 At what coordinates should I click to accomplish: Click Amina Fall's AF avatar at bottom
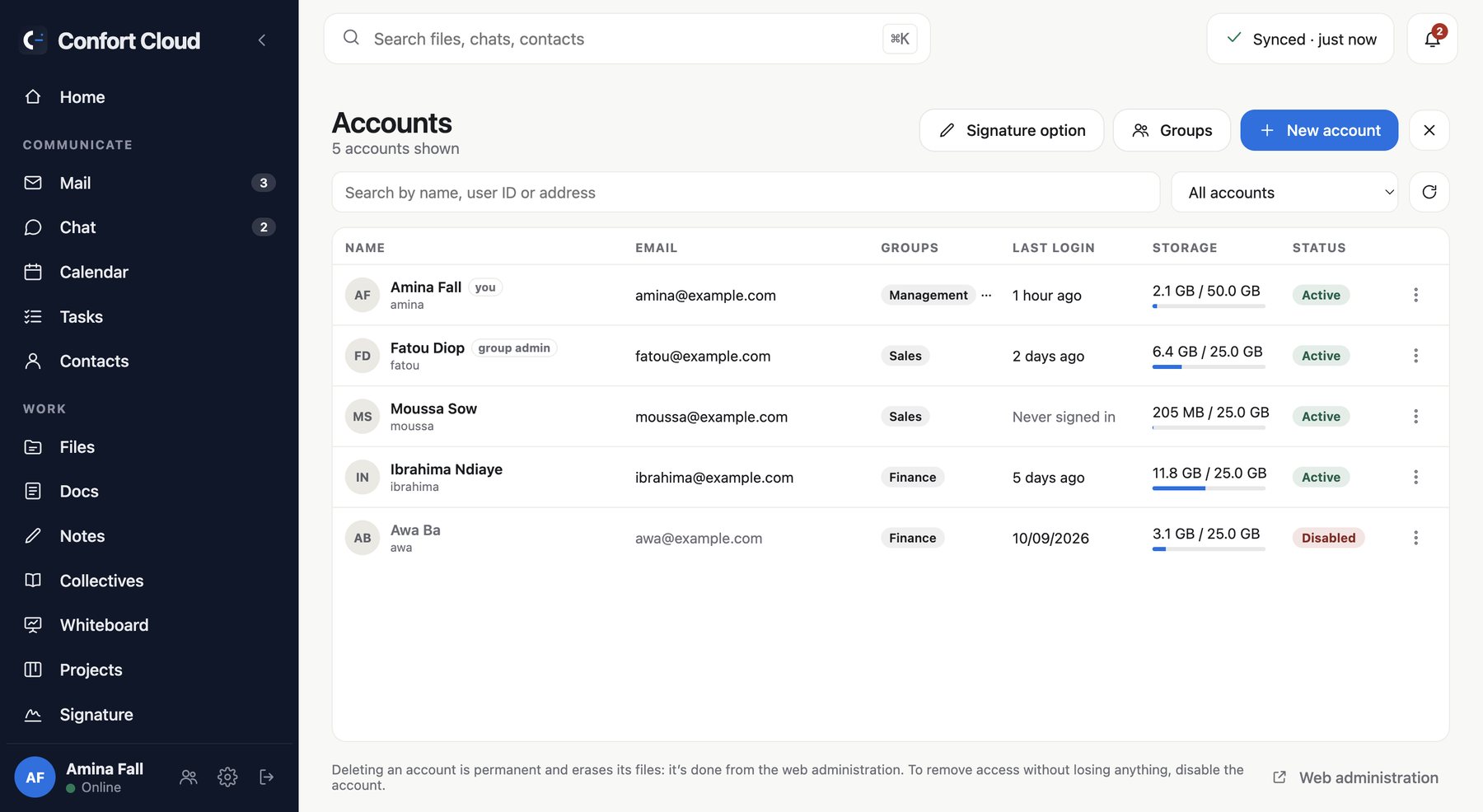[35, 777]
